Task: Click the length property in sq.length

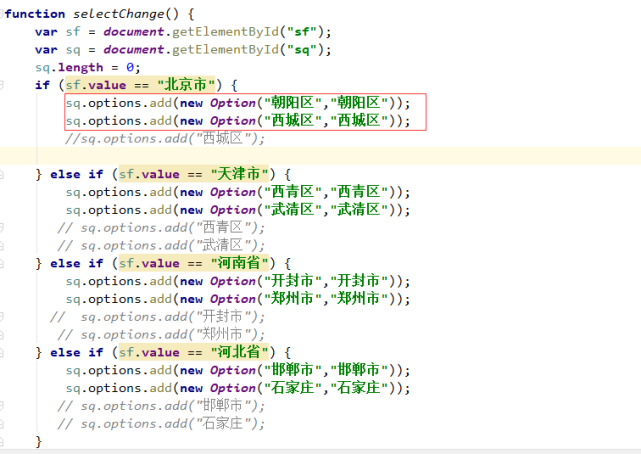Action: 81,67
